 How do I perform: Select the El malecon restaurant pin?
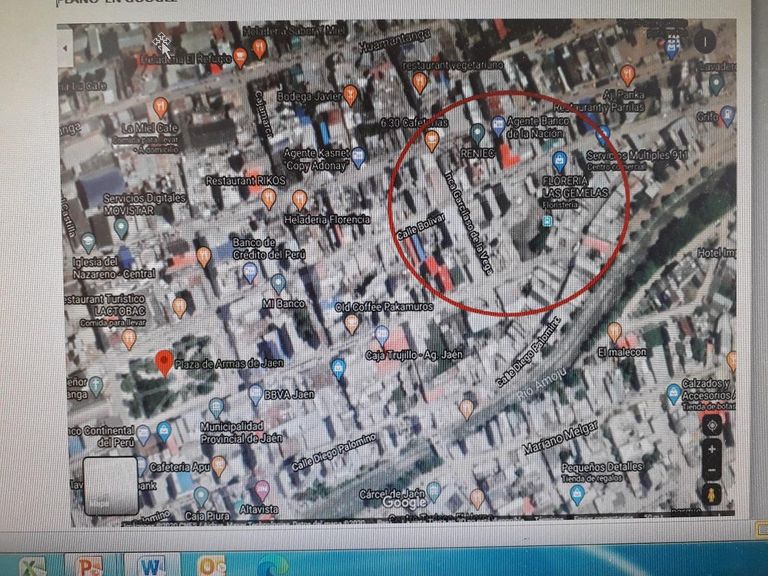(615, 332)
